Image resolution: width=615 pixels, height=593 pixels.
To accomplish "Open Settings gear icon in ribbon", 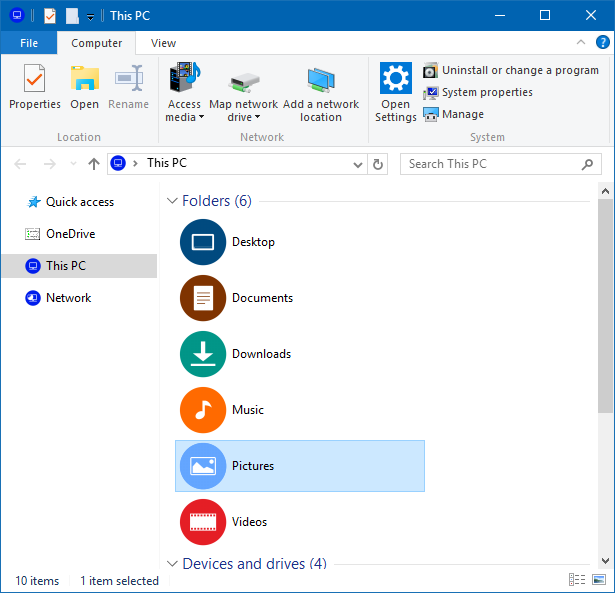I will pos(396,78).
